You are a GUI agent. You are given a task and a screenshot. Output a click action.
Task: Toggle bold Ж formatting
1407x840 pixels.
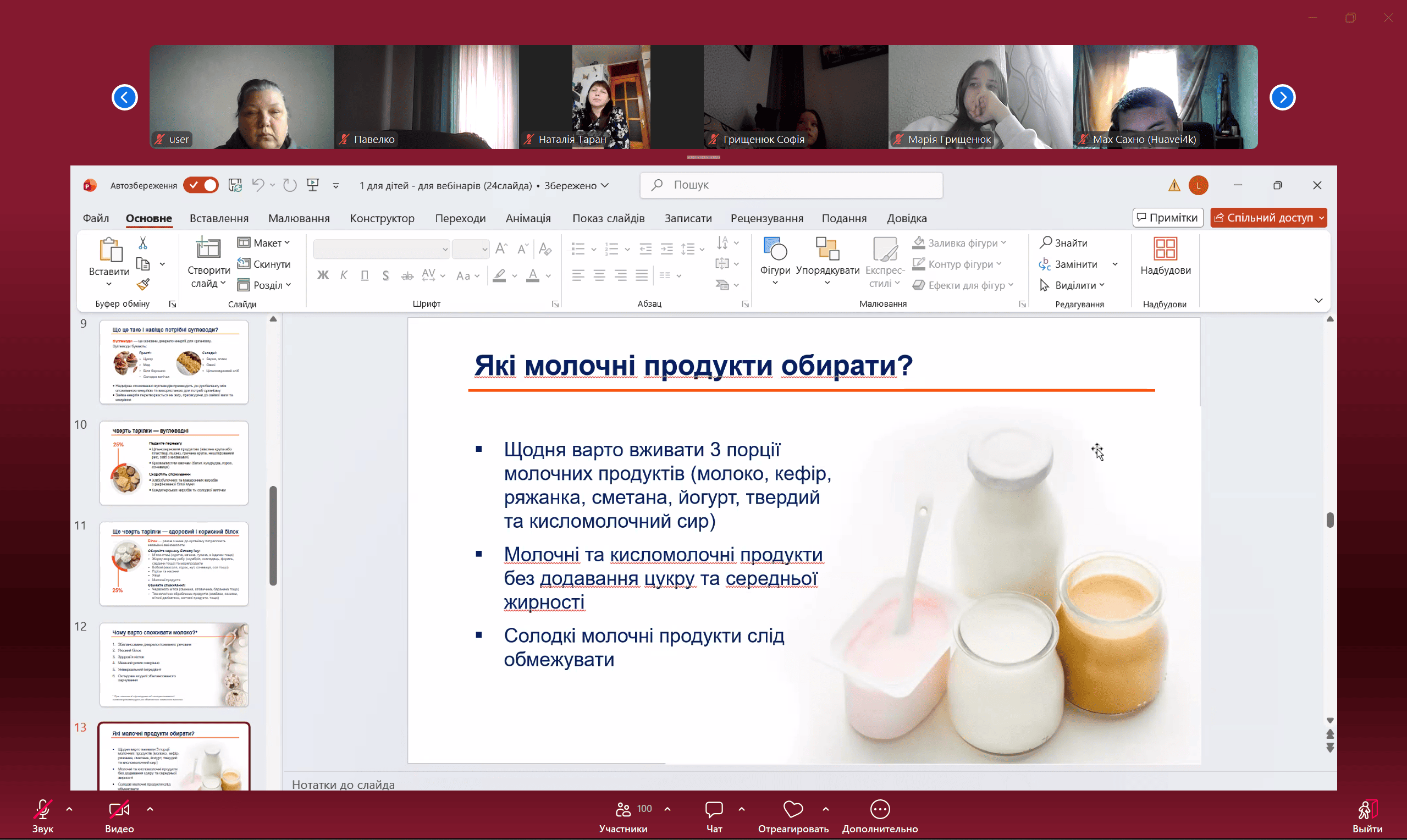pyautogui.click(x=323, y=275)
